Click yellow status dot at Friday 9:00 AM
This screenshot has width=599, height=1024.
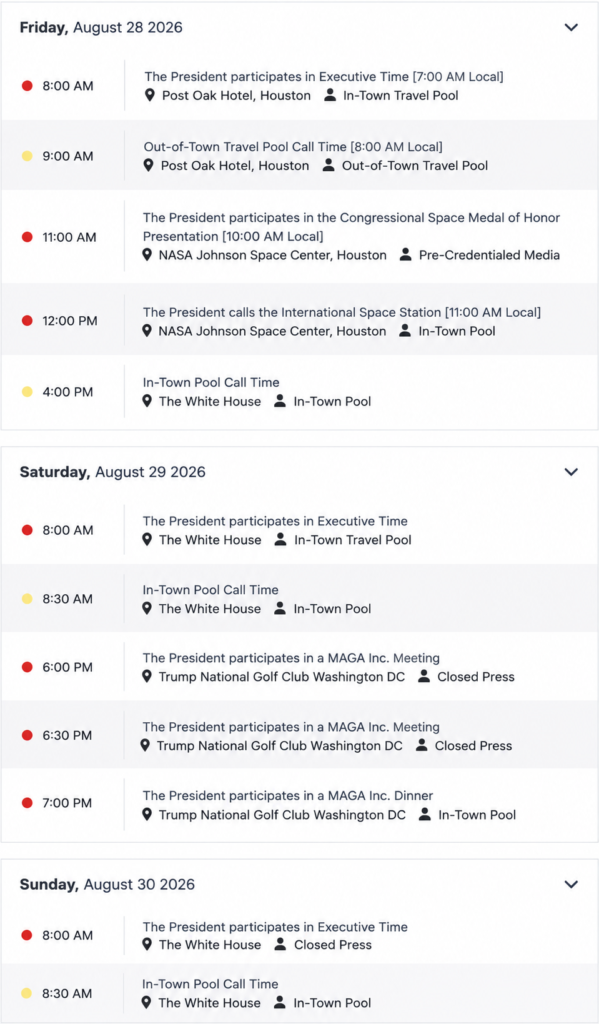tap(27, 156)
